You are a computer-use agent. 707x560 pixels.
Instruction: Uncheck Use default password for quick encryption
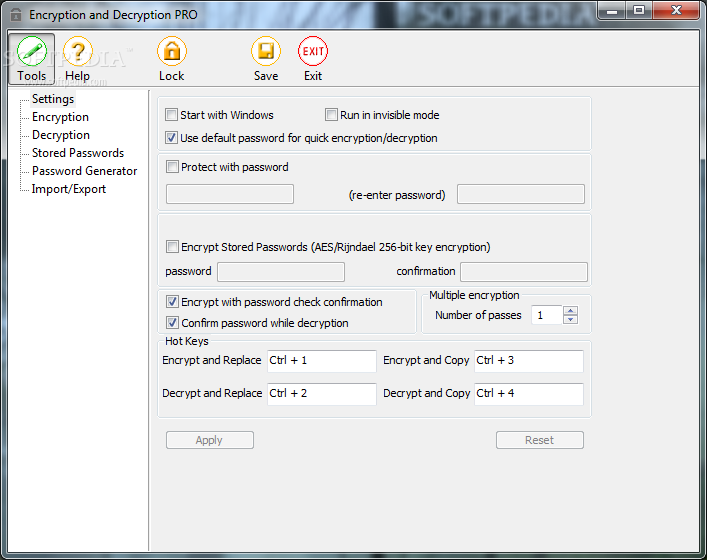click(171, 138)
